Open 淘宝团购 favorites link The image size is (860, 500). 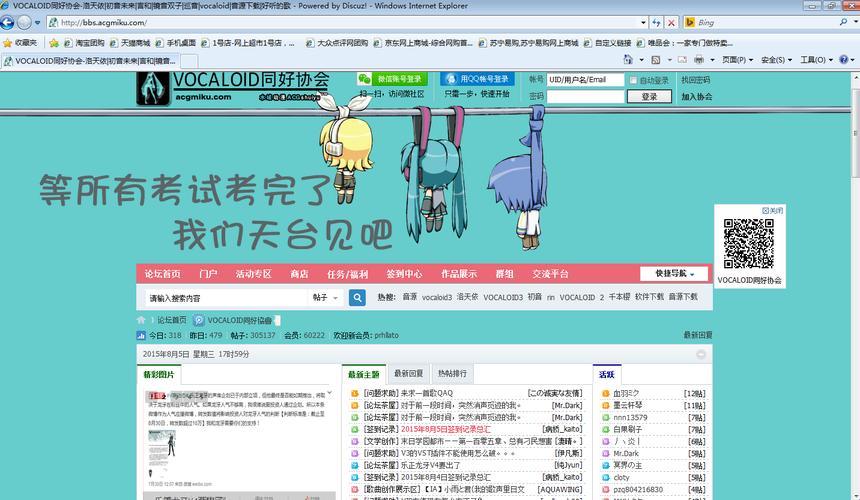click(x=84, y=43)
